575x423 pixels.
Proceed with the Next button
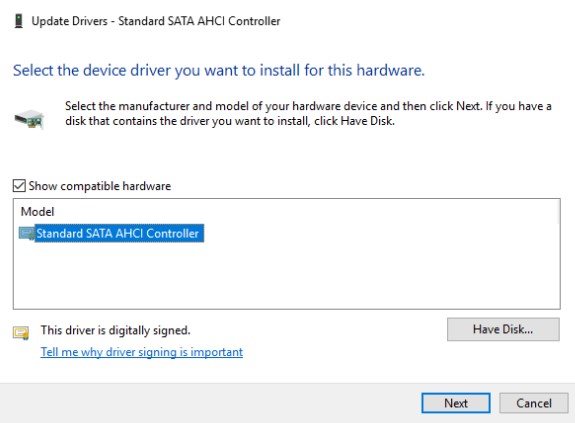pyautogui.click(x=456, y=403)
